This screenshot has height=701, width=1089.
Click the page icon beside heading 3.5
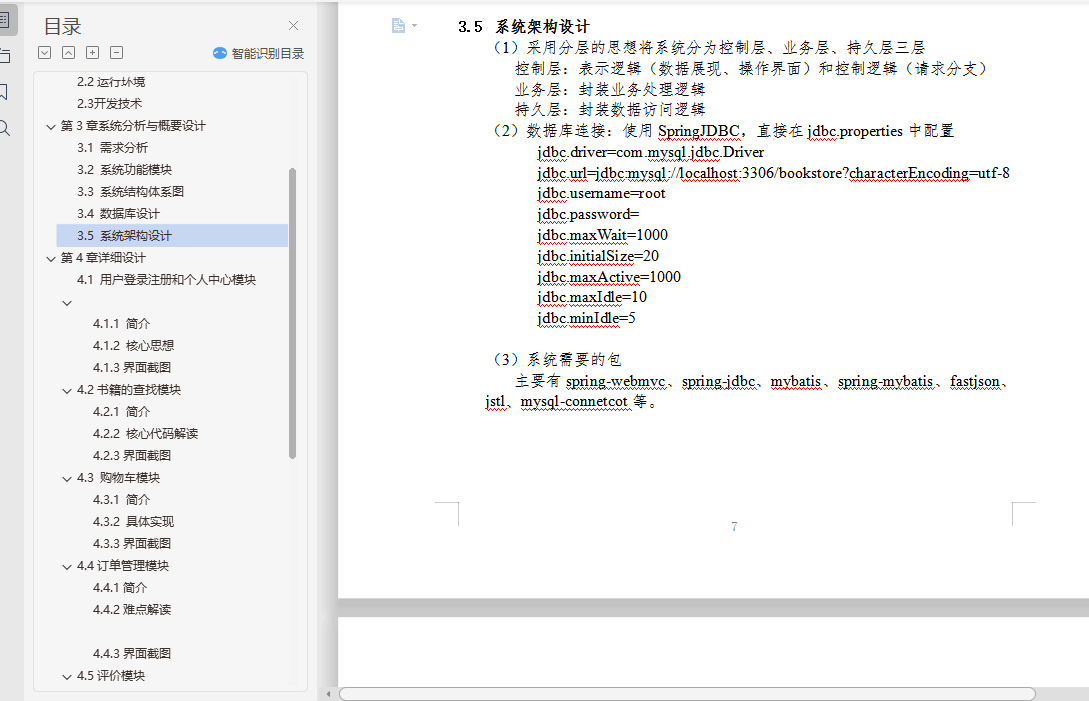click(x=398, y=26)
